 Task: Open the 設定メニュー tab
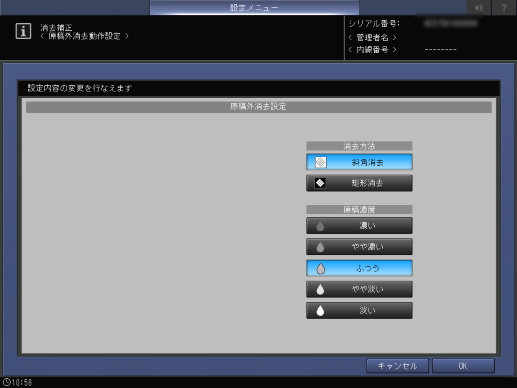(254, 7)
